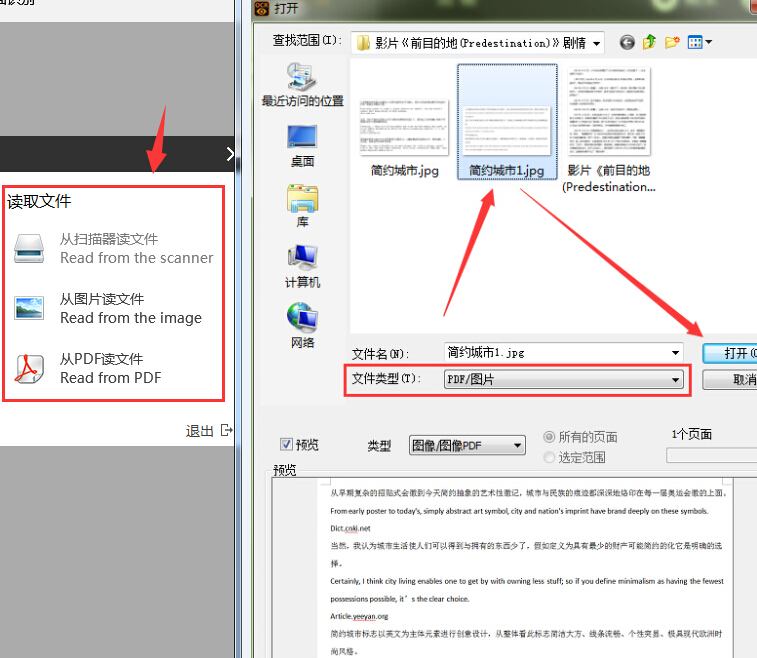Click the OCR app icon in 打开 title bar

click(262, 8)
